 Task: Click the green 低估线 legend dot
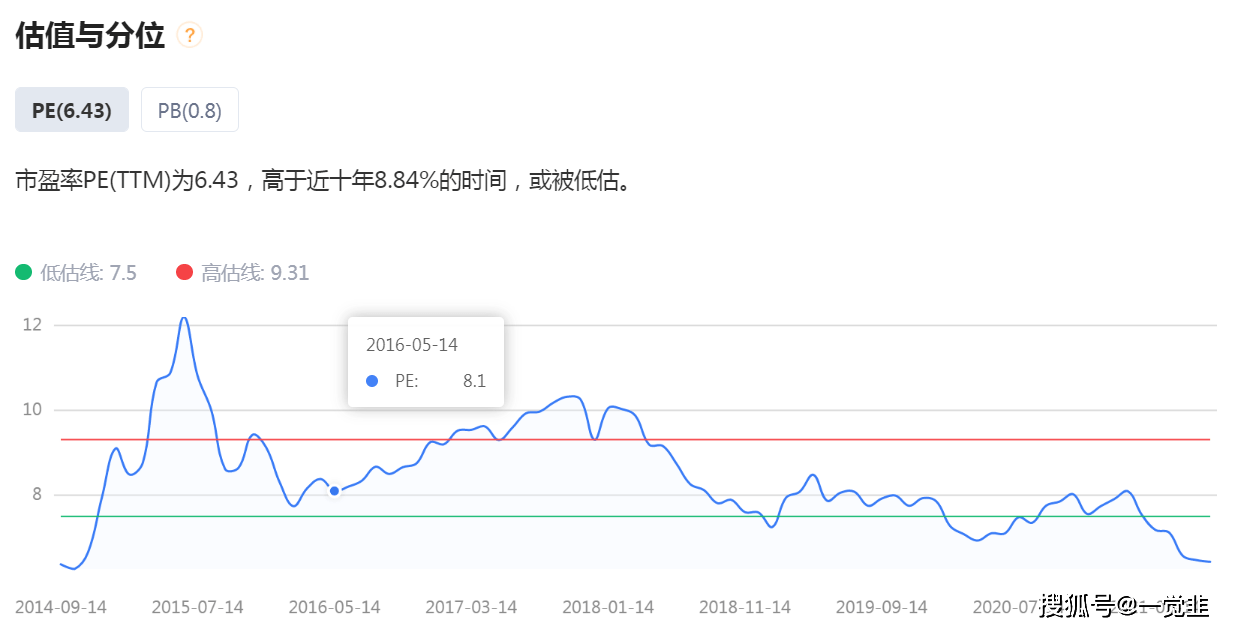pyautogui.click(x=24, y=272)
